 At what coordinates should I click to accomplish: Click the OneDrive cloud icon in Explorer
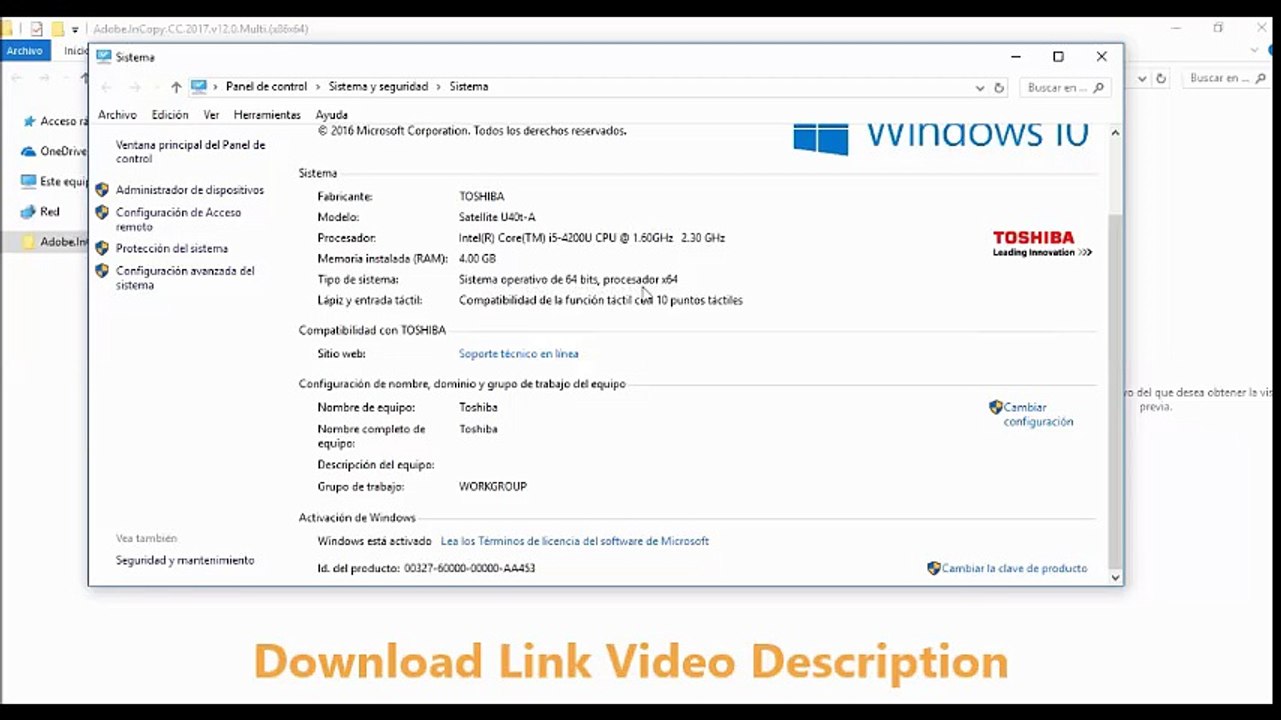[28, 151]
